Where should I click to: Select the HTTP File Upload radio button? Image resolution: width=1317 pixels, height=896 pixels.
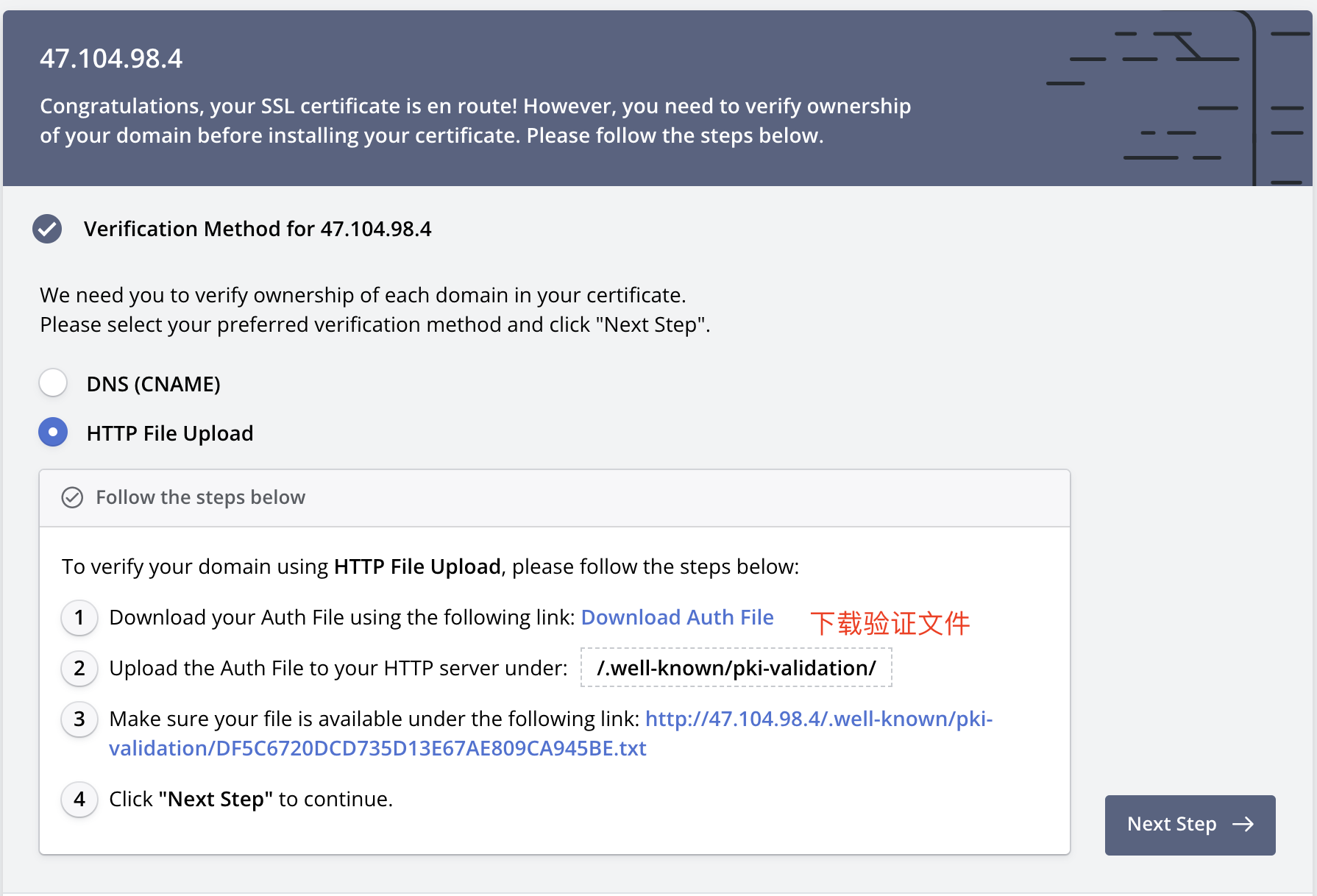tap(53, 433)
